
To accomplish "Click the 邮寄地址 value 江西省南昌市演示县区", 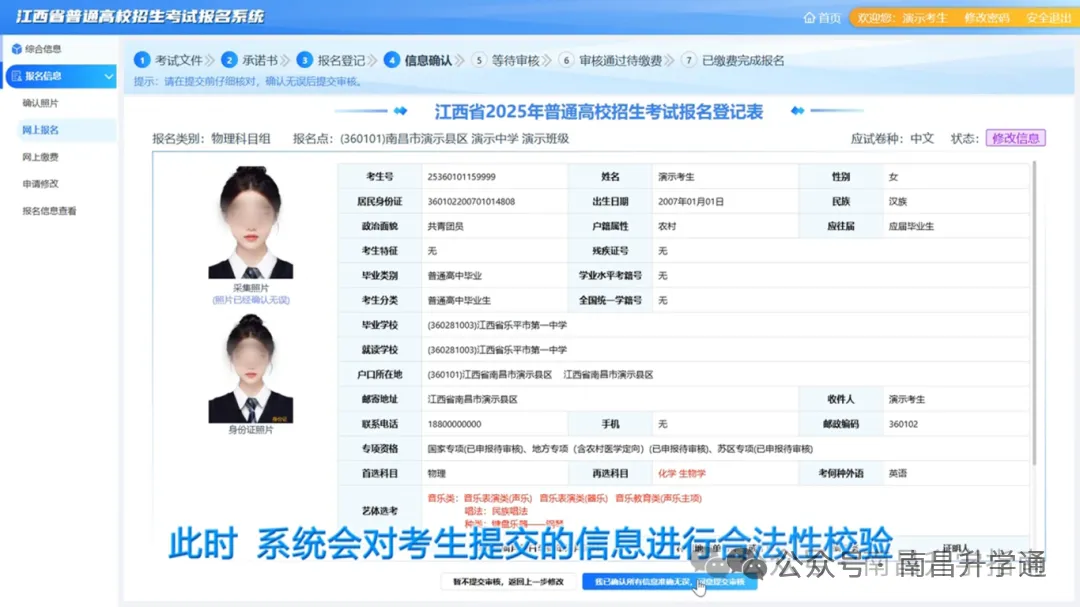I will pyautogui.click(x=472, y=400).
